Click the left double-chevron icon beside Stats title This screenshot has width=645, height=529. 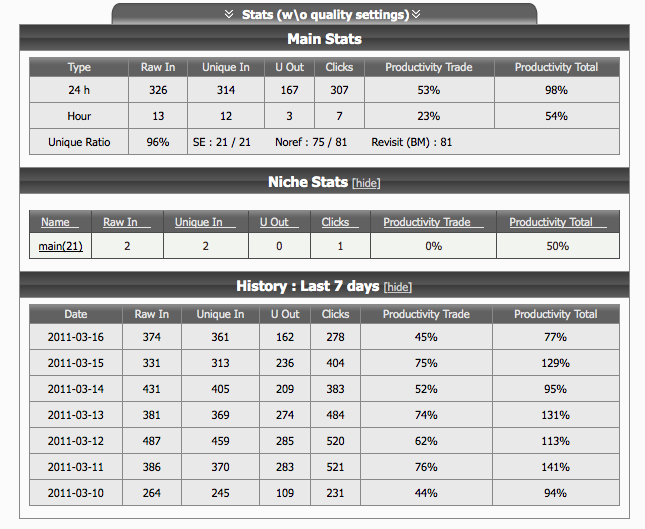229,15
